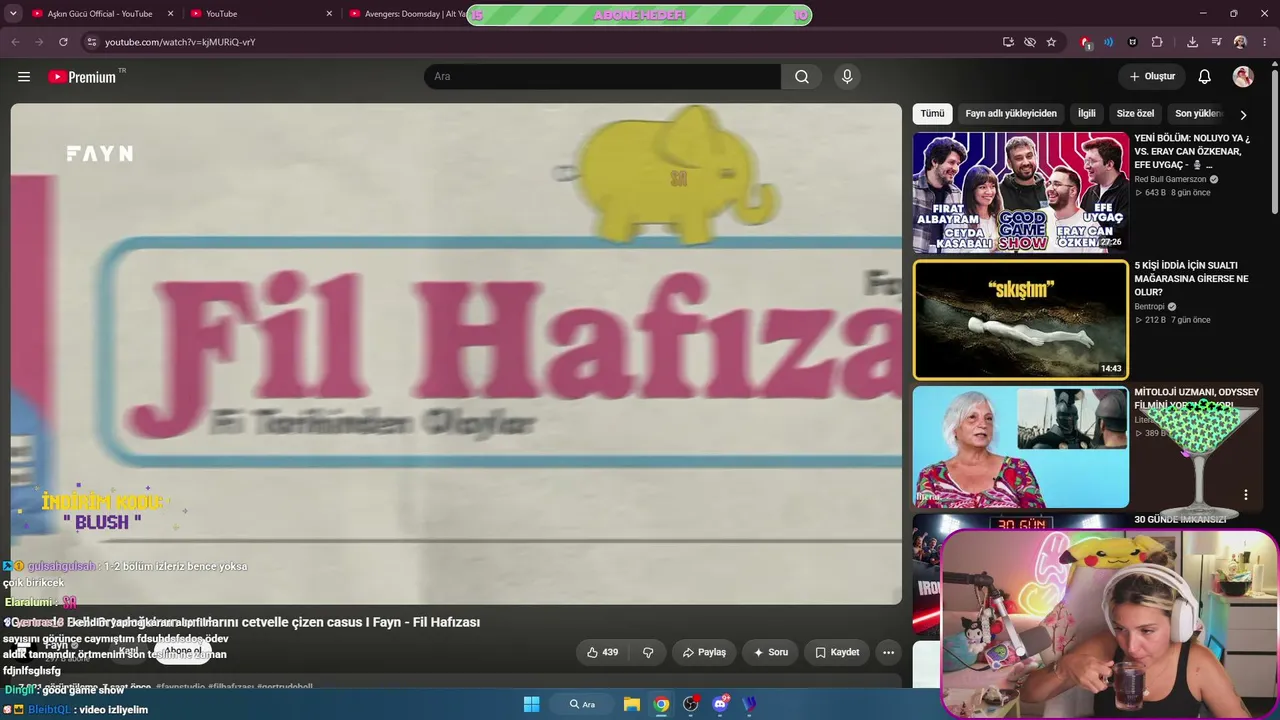1280x720 pixels.
Task: Select the Fayn adlı yükleyiciden chip
Action: coord(1011,114)
